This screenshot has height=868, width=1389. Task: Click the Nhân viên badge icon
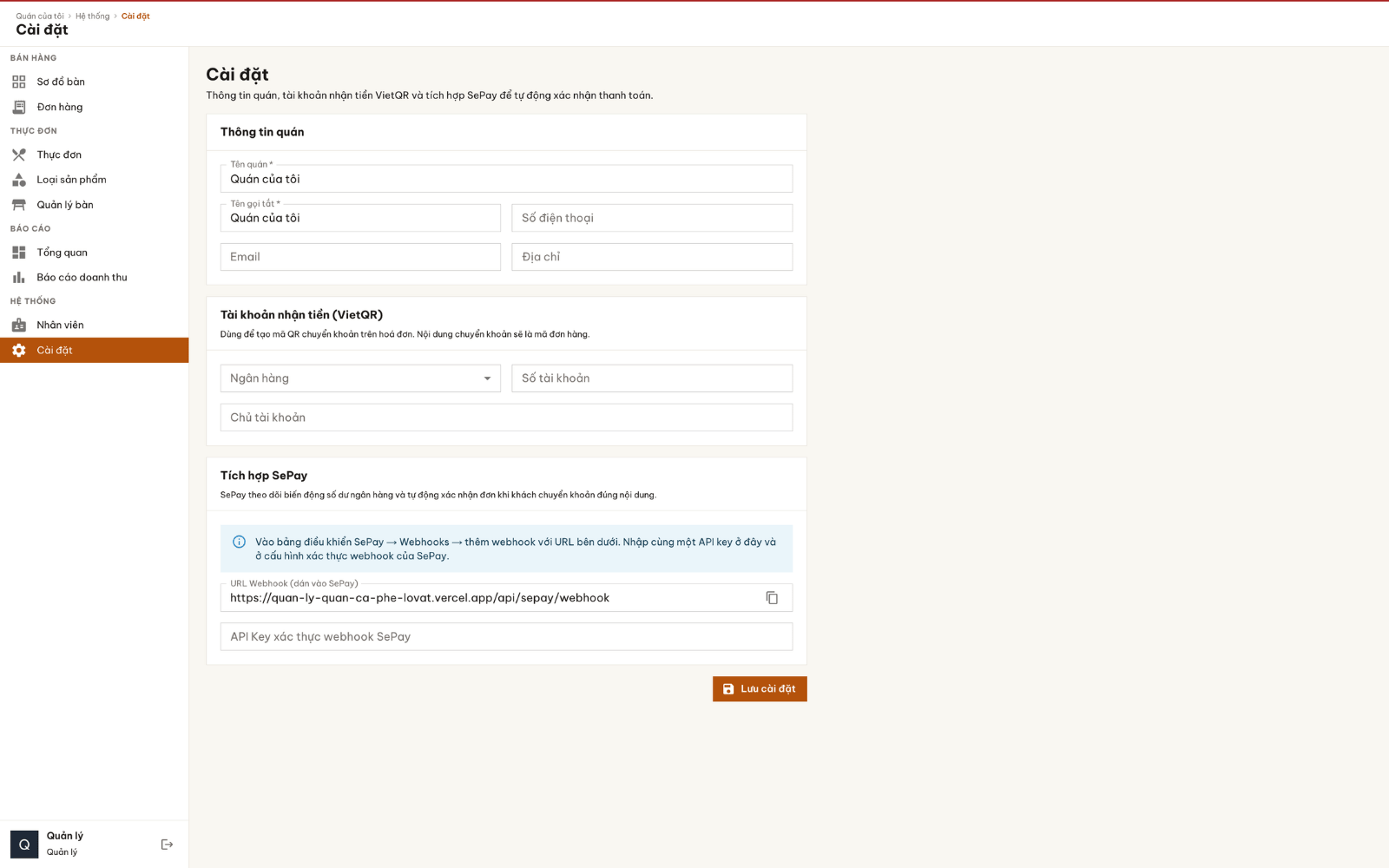tap(19, 325)
